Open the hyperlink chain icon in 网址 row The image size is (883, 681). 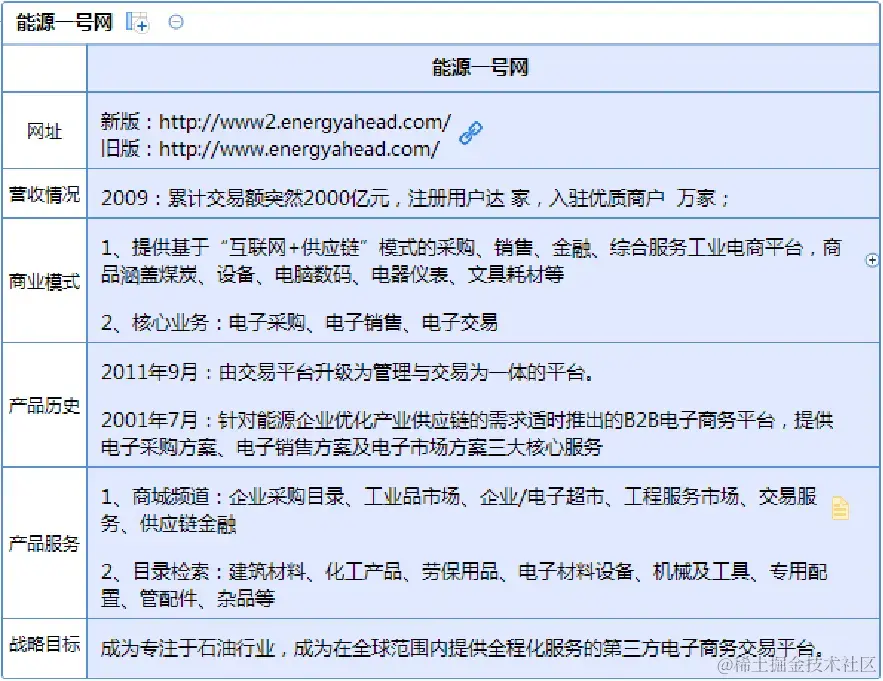471,133
